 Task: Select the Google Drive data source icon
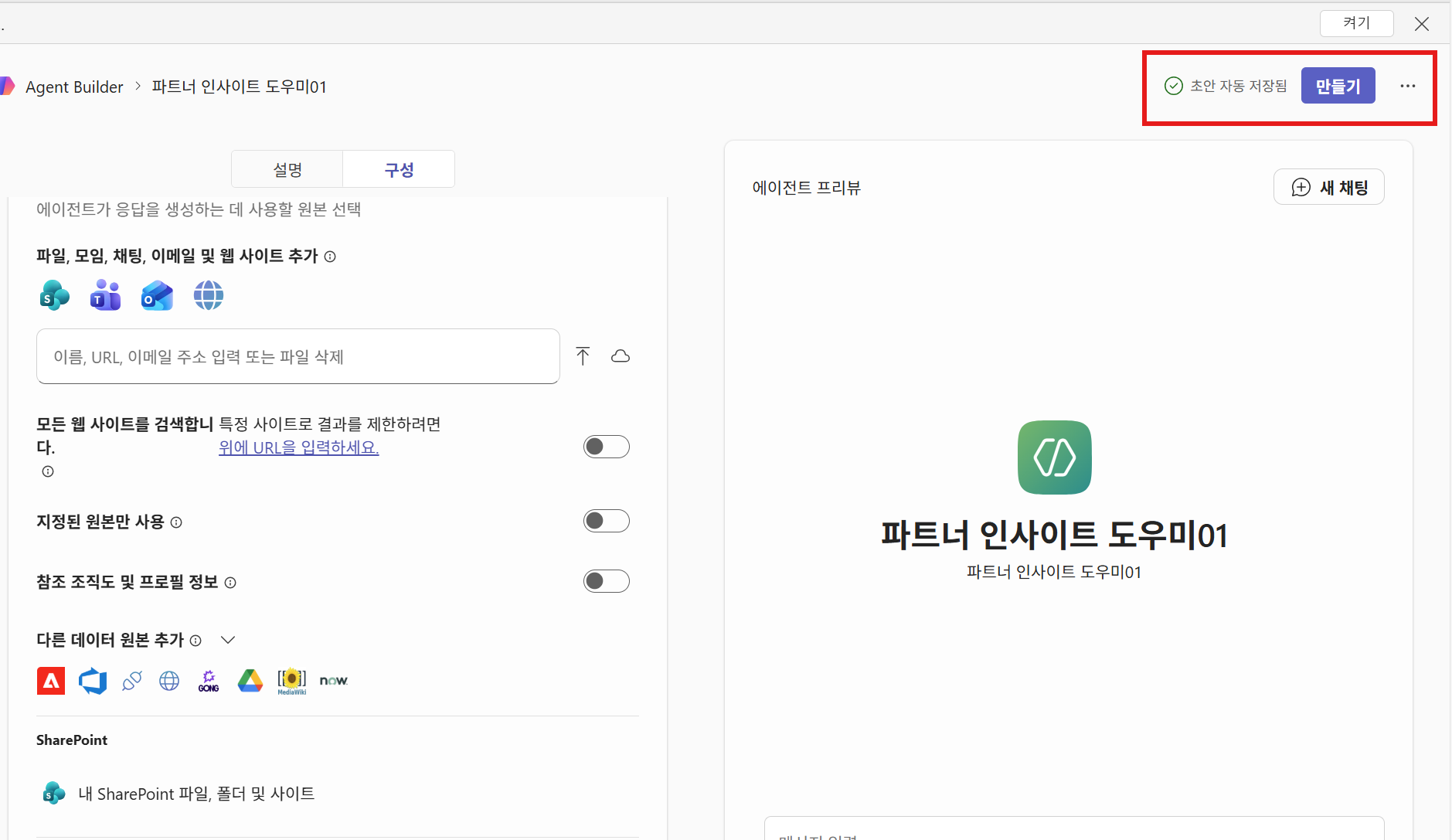click(x=250, y=681)
